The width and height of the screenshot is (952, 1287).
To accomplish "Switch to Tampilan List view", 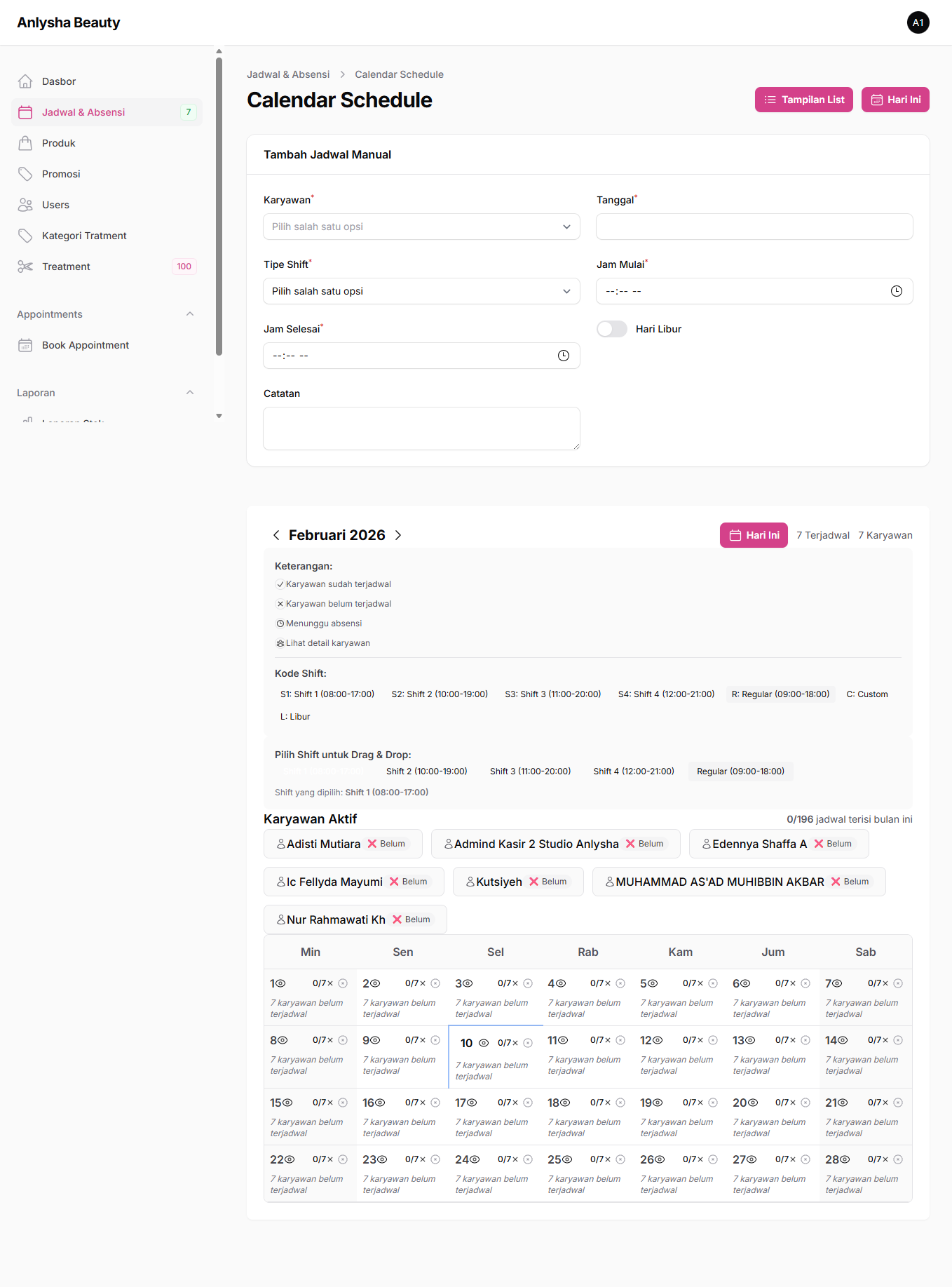I will coord(803,100).
